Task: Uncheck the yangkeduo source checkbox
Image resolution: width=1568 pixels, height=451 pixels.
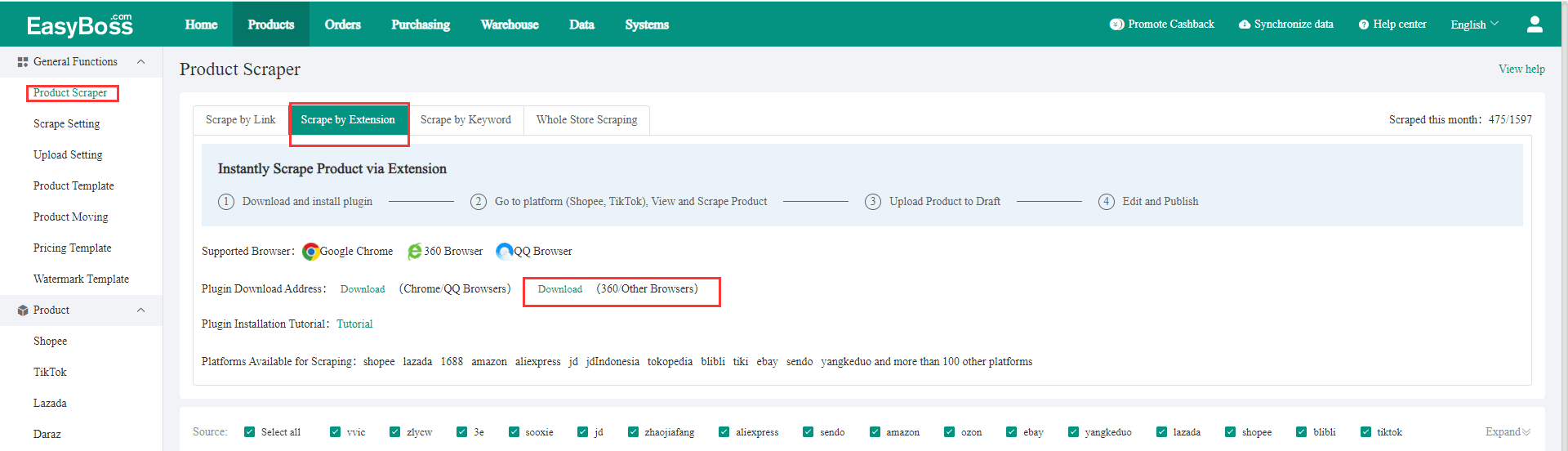Action: [x=1074, y=432]
